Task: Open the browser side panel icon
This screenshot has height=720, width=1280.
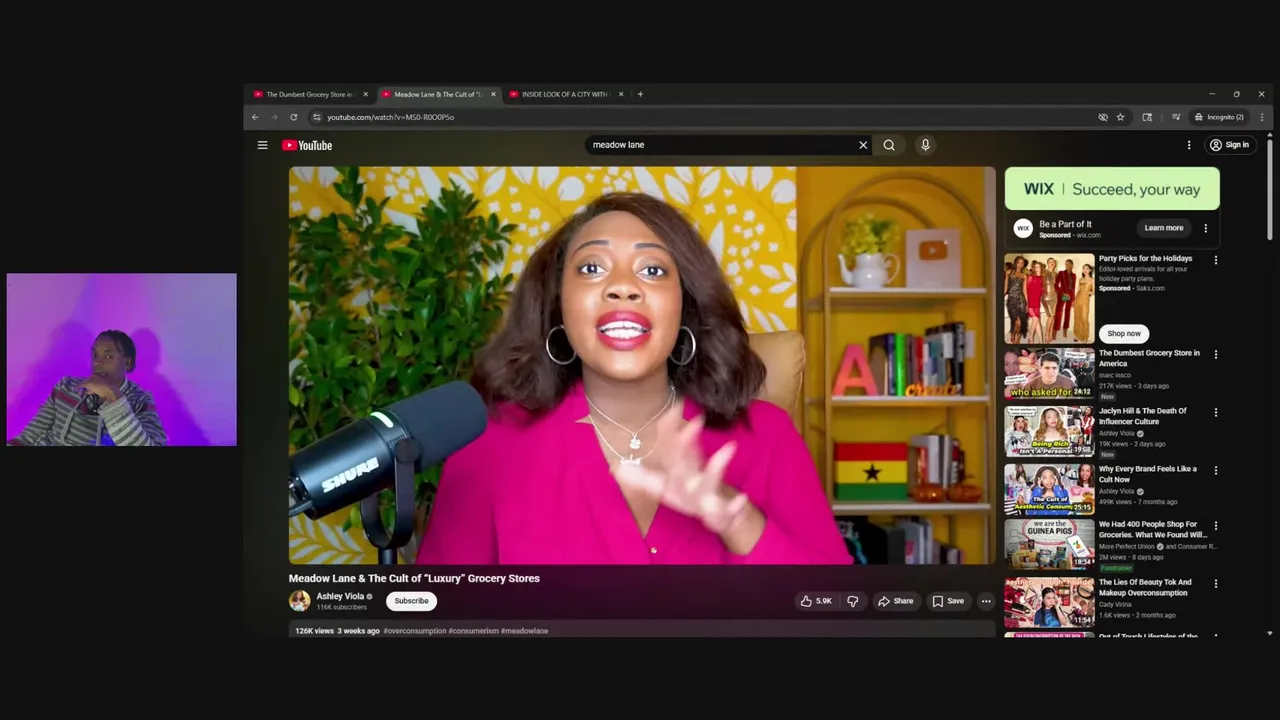Action: [1147, 117]
